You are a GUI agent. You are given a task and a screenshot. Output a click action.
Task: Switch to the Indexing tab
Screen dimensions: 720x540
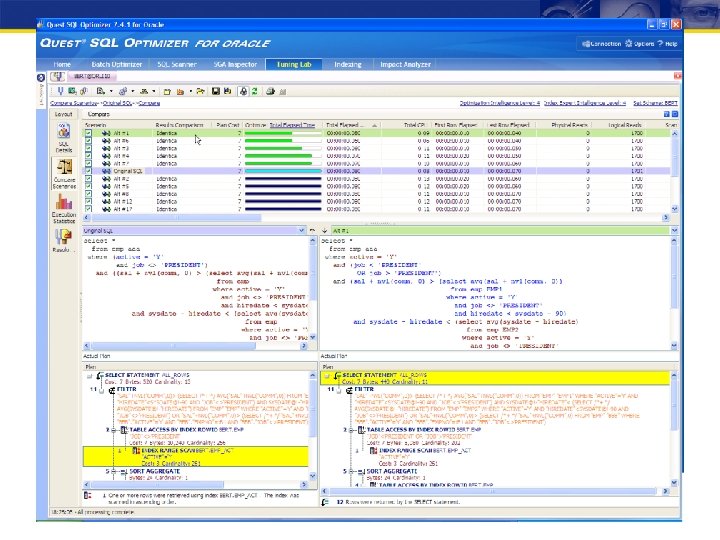(x=348, y=64)
